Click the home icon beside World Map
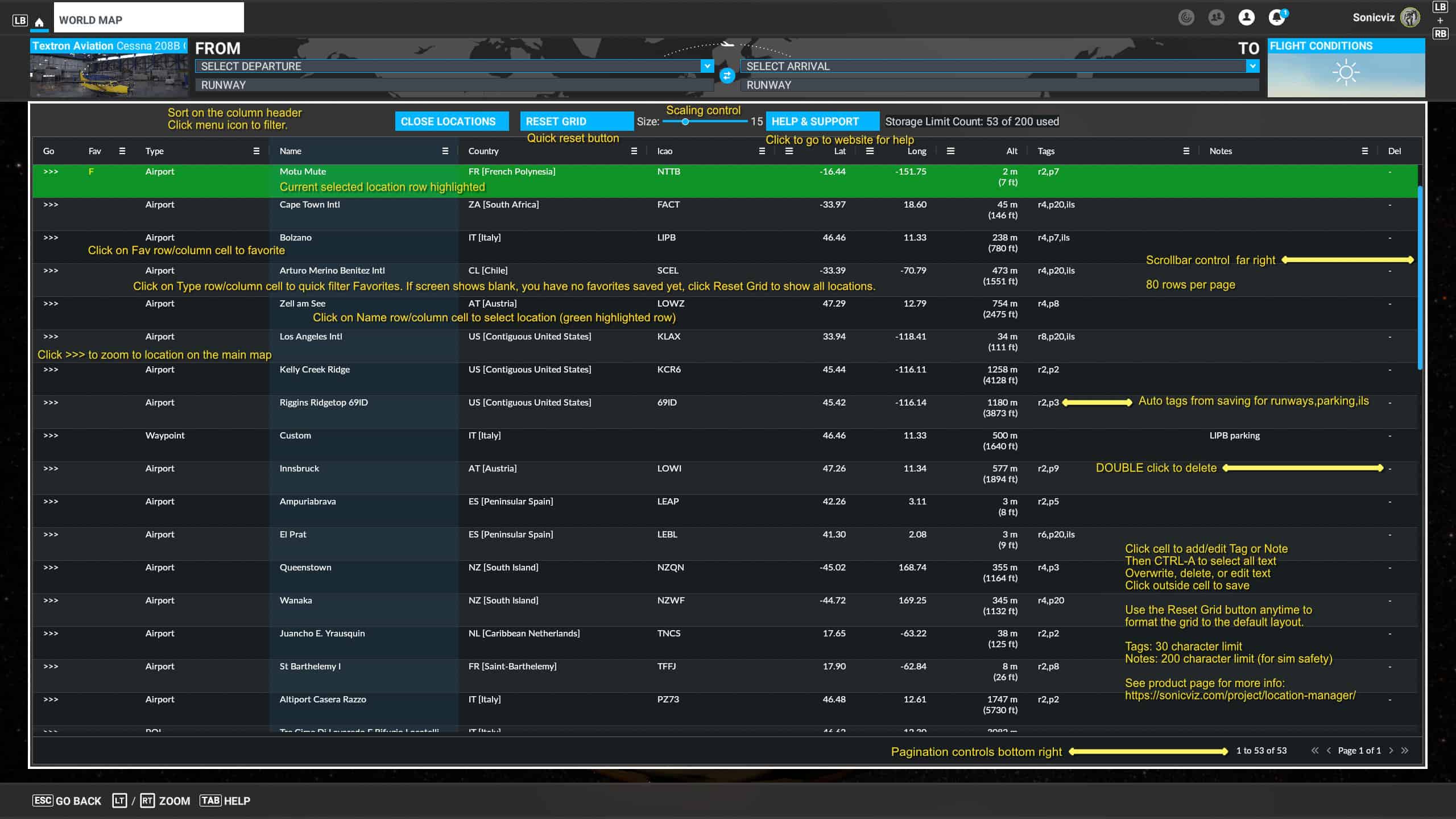Screen dimensions: 1456x819 (x=39, y=22)
